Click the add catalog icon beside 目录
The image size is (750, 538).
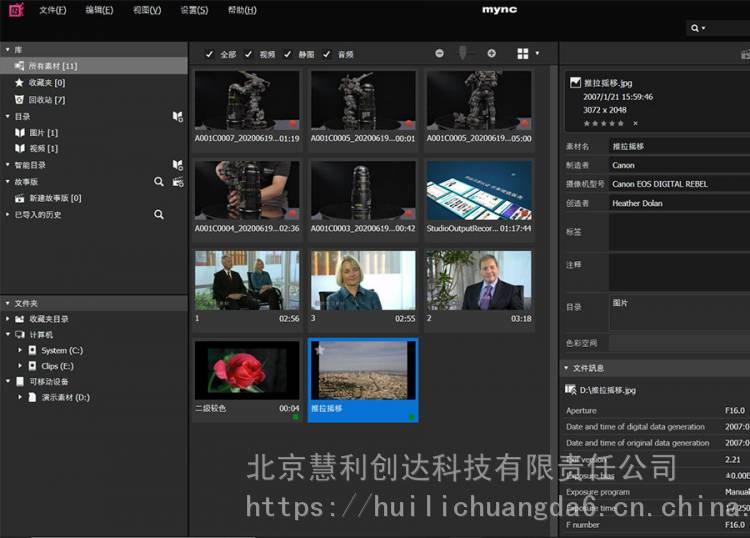177,117
